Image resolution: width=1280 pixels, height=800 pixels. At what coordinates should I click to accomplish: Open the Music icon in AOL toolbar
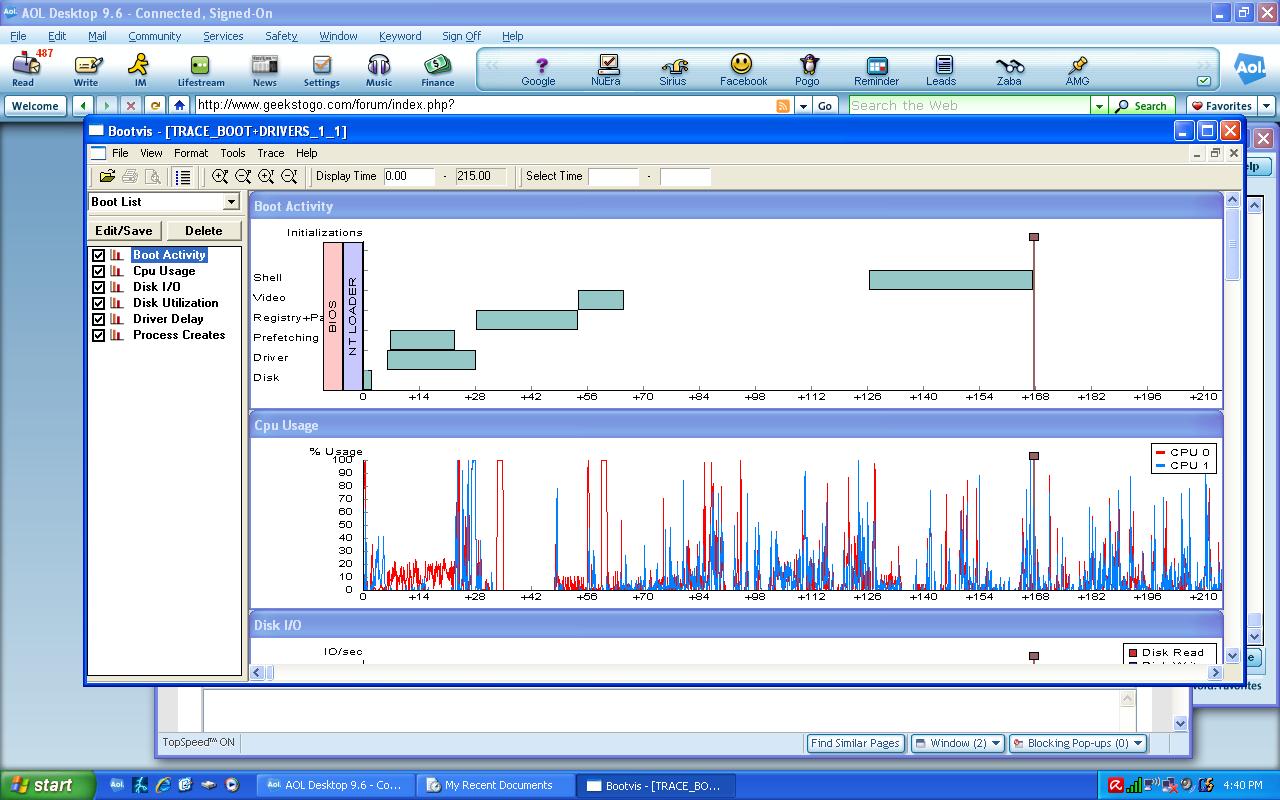(x=379, y=69)
